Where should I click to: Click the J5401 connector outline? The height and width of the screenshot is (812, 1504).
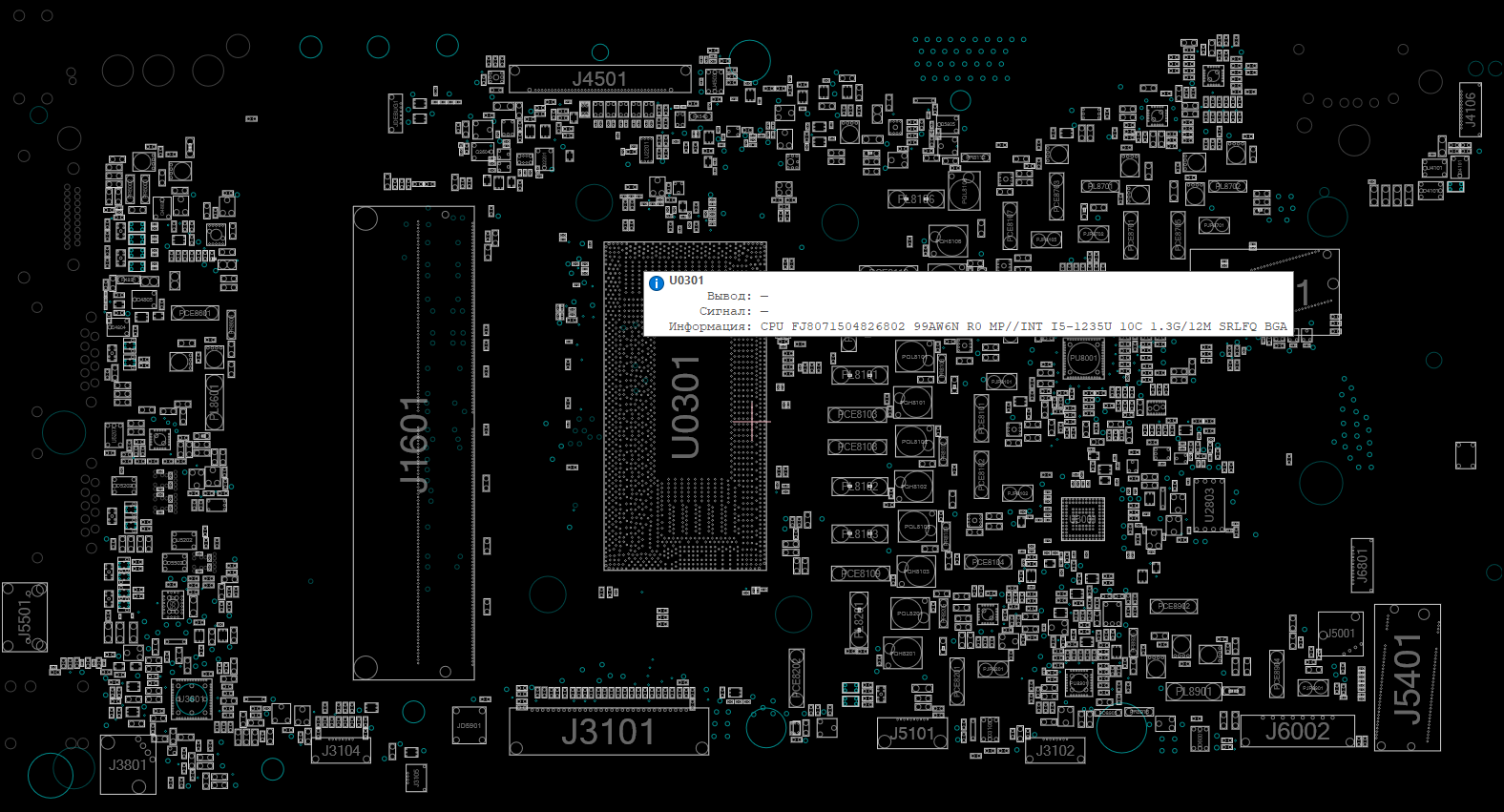pyautogui.click(x=1407, y=677)
